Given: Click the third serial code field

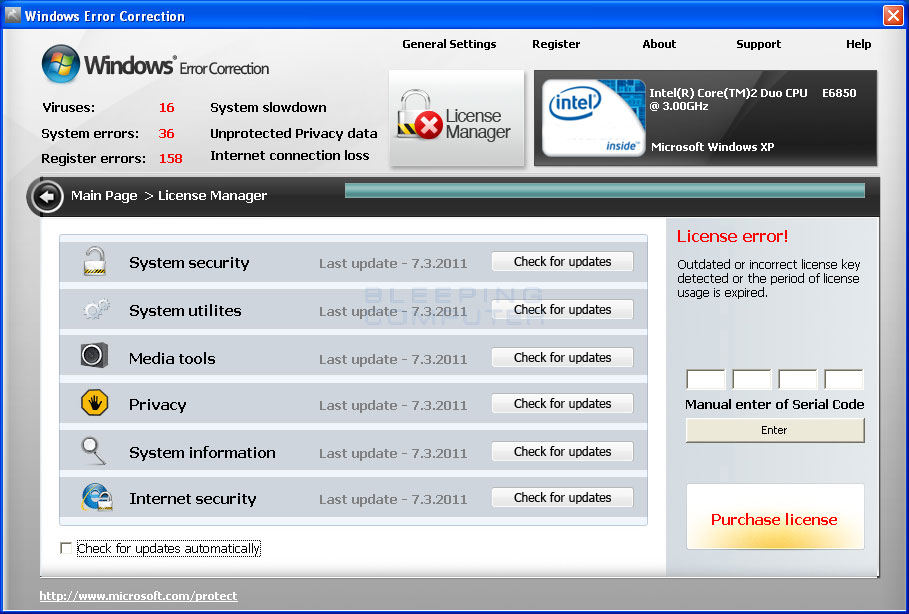Looking at the screenshot, I should tap(798, 379).
